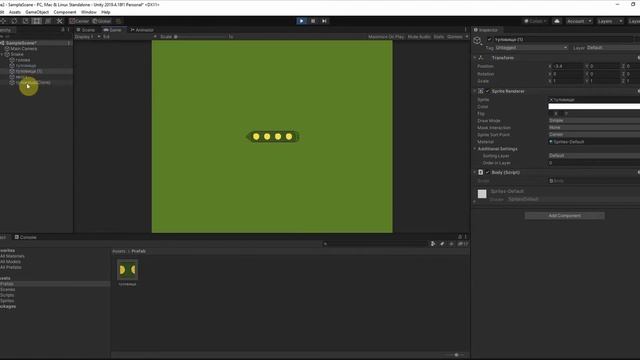Open the Console tab

coord(26,237)
